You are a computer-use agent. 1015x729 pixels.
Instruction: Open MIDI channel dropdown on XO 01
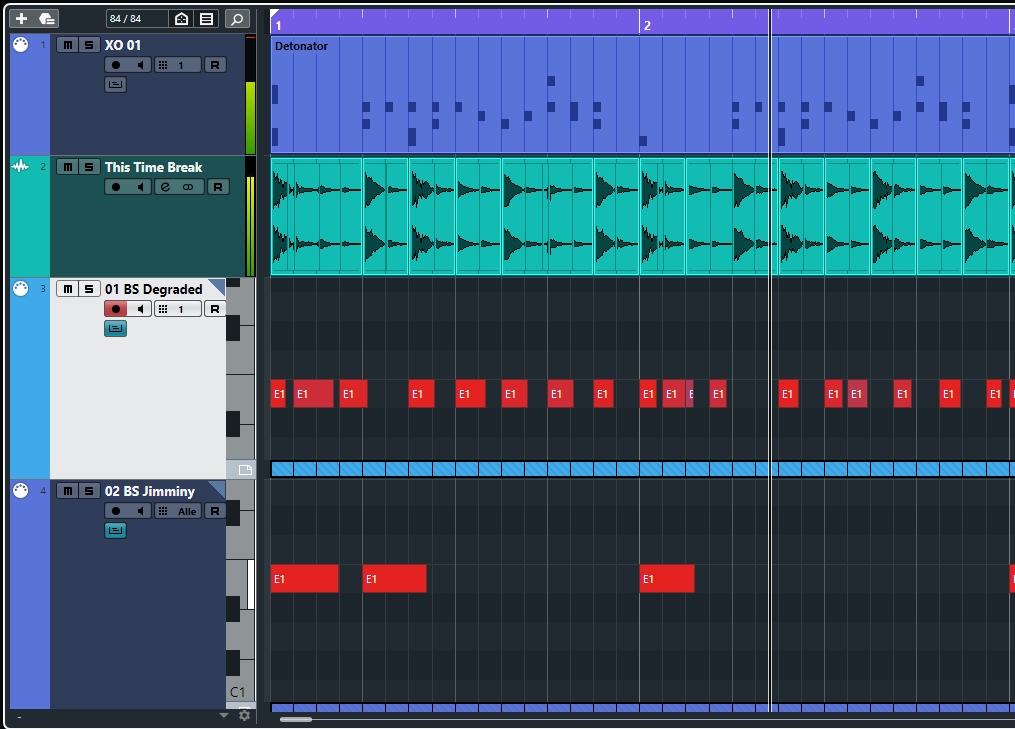coord(178,65)
